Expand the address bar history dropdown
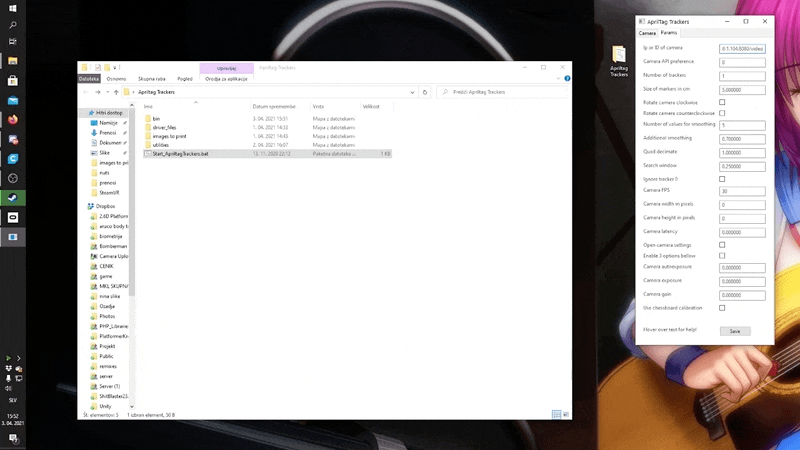 coord(412,92)
